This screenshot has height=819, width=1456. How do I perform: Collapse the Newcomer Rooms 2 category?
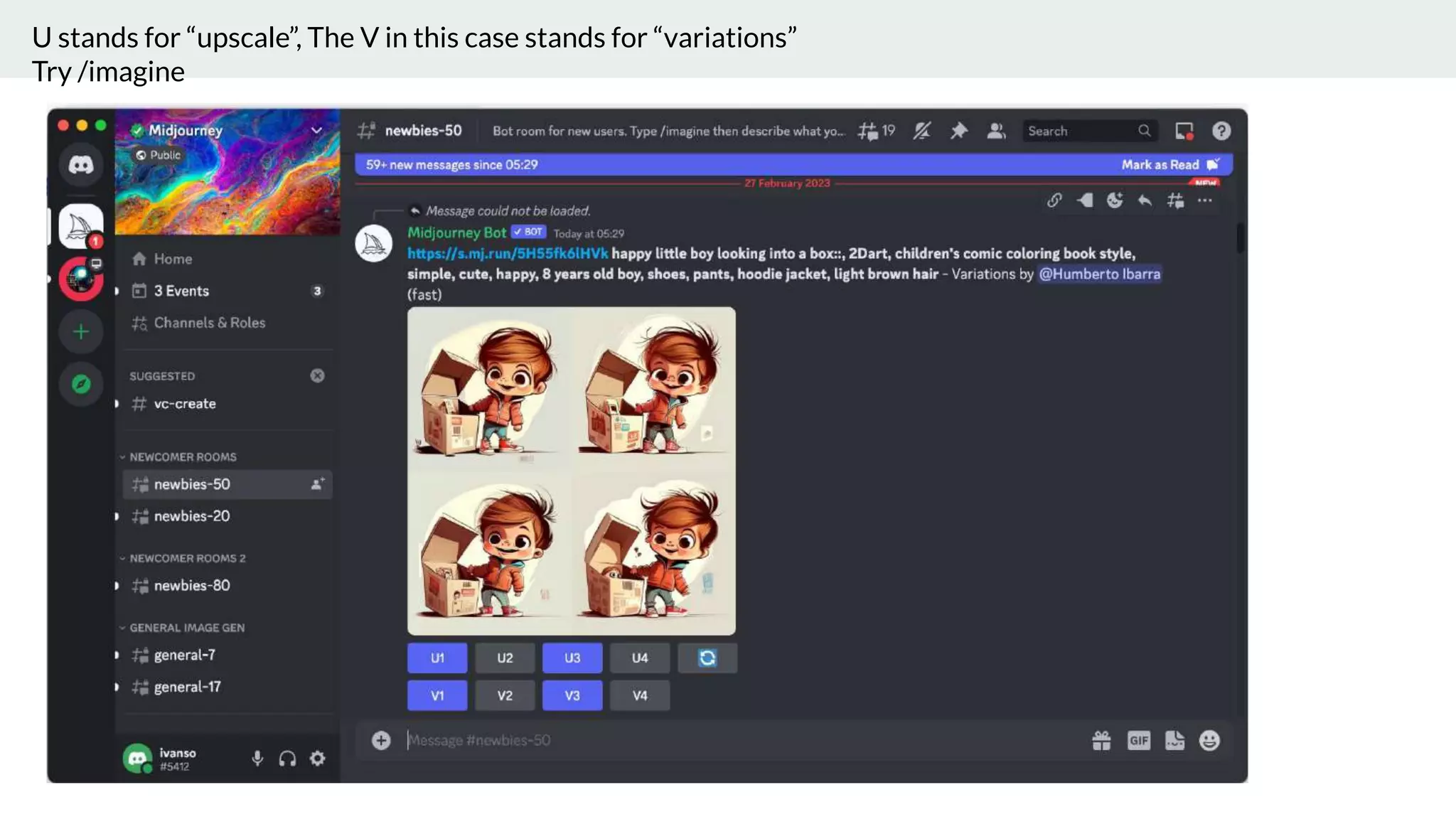click(x=183, y=558)
